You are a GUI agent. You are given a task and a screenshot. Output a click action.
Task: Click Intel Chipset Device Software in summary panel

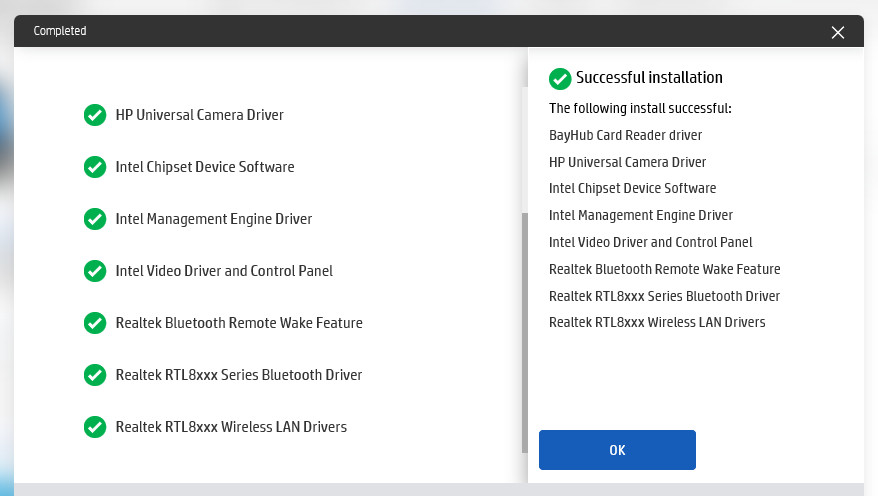632,188
